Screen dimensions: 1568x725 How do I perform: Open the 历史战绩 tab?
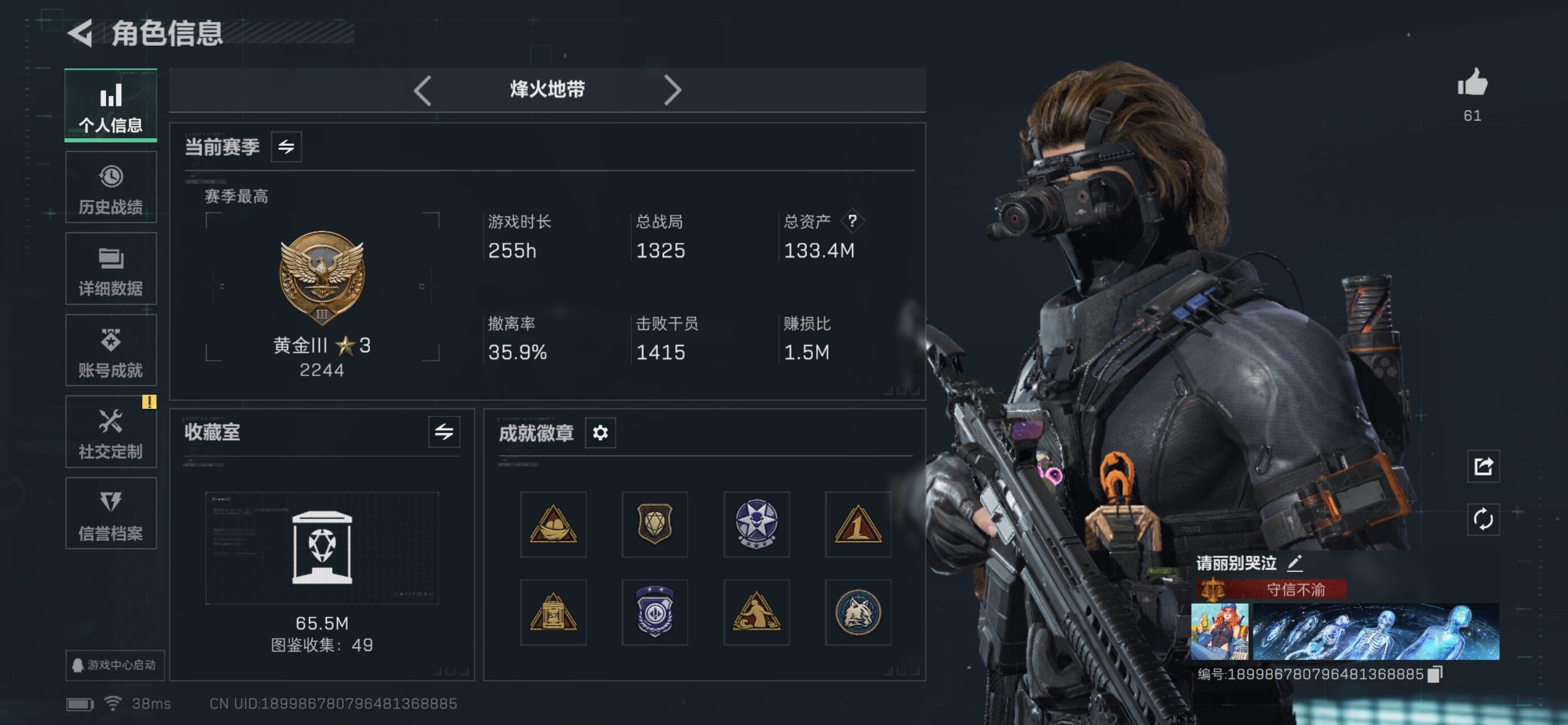point(111,187)
